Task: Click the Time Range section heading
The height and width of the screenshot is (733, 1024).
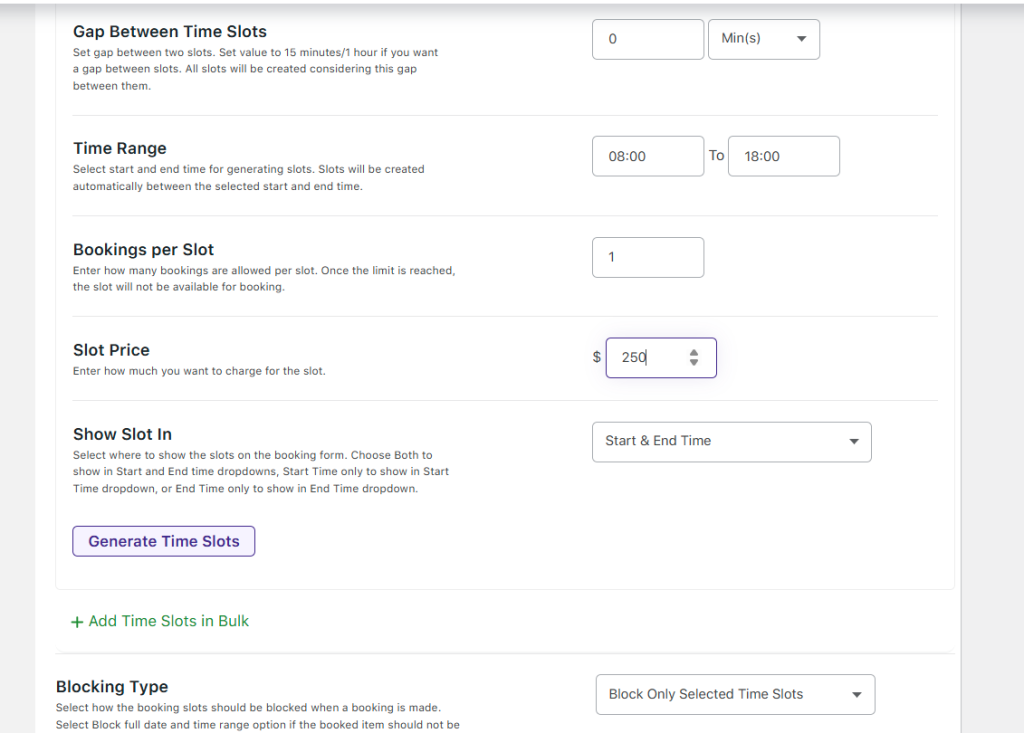Action: coord(120,148)
